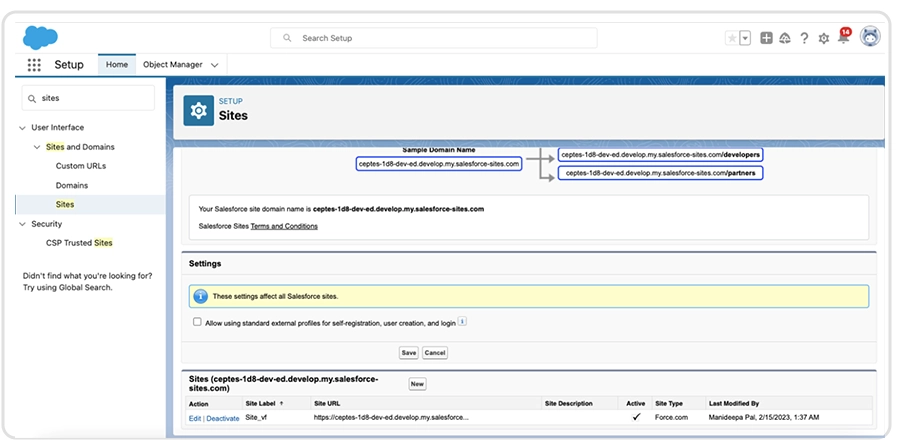The width and height of the screenshot is (900, 444).
Task: Click the Favorites star icon
Action: [732, 38]
